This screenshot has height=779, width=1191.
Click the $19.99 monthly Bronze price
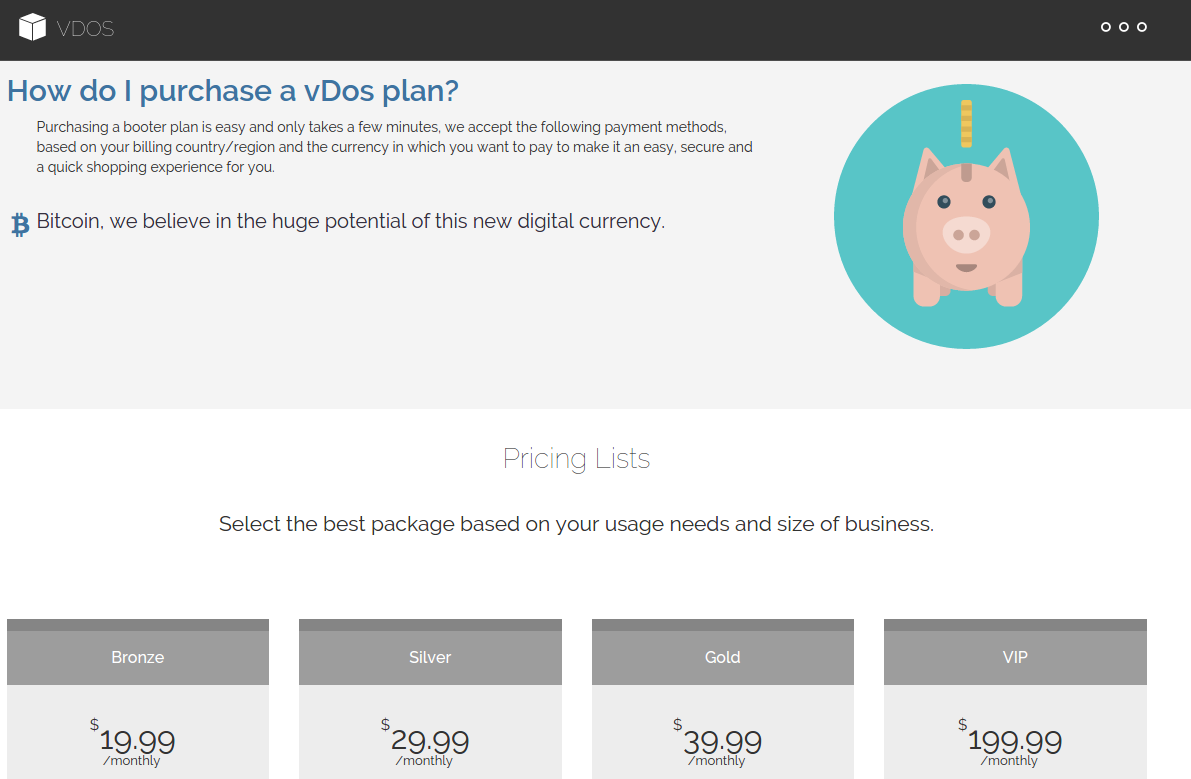(x=137, y=742)
